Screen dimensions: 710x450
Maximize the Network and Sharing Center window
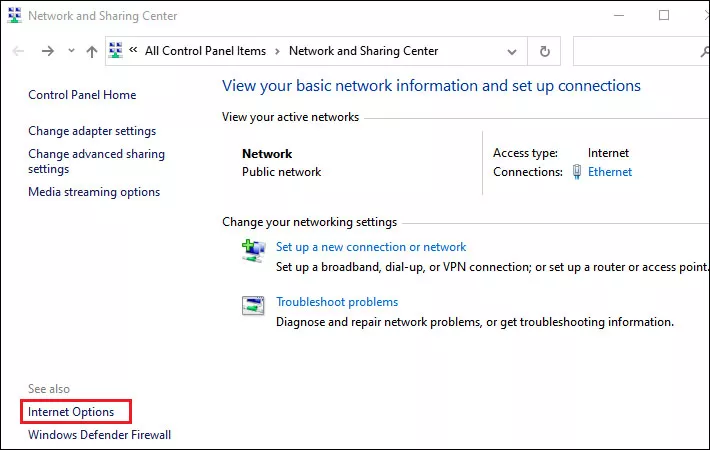[664, 15]
